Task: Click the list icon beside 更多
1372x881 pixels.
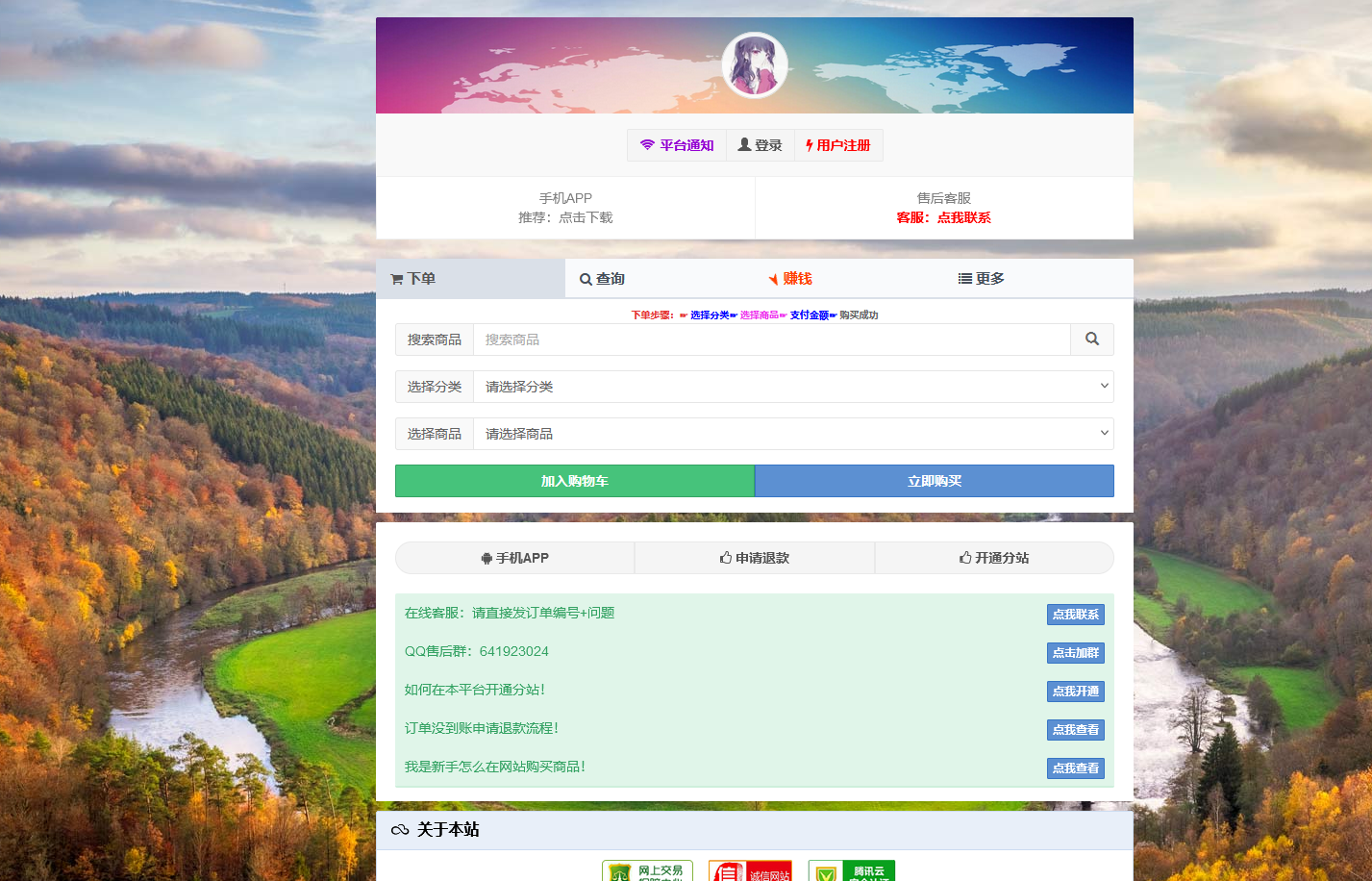Action: tap(964, 278)
